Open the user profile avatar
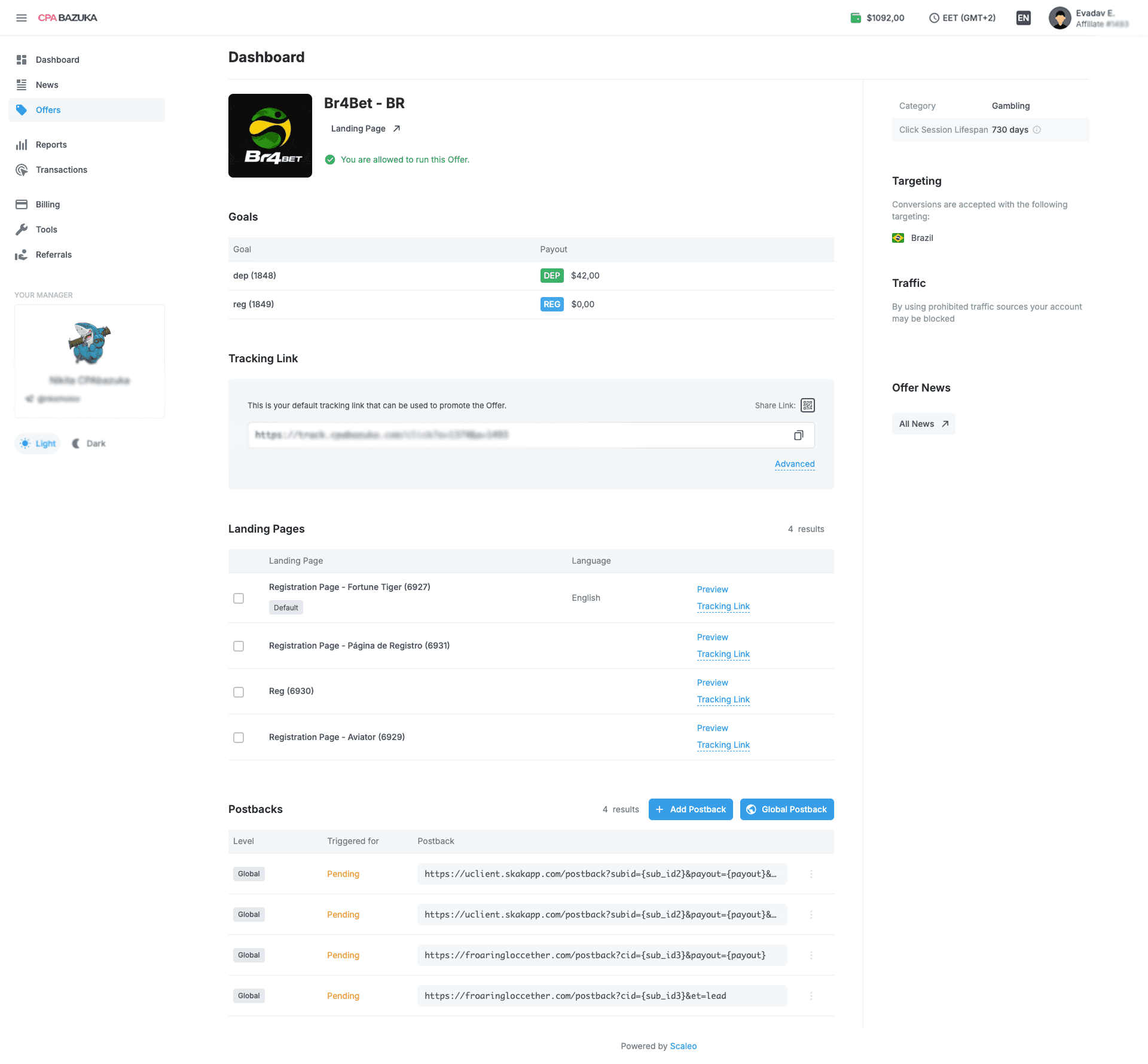The width and height of the screenshot is (1148, 1064). (x=1060, y=18)
